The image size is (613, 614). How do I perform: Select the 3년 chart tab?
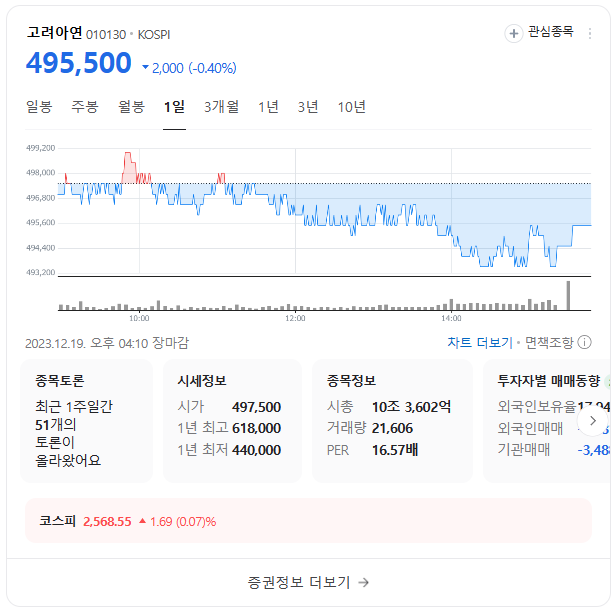[308, 107]
